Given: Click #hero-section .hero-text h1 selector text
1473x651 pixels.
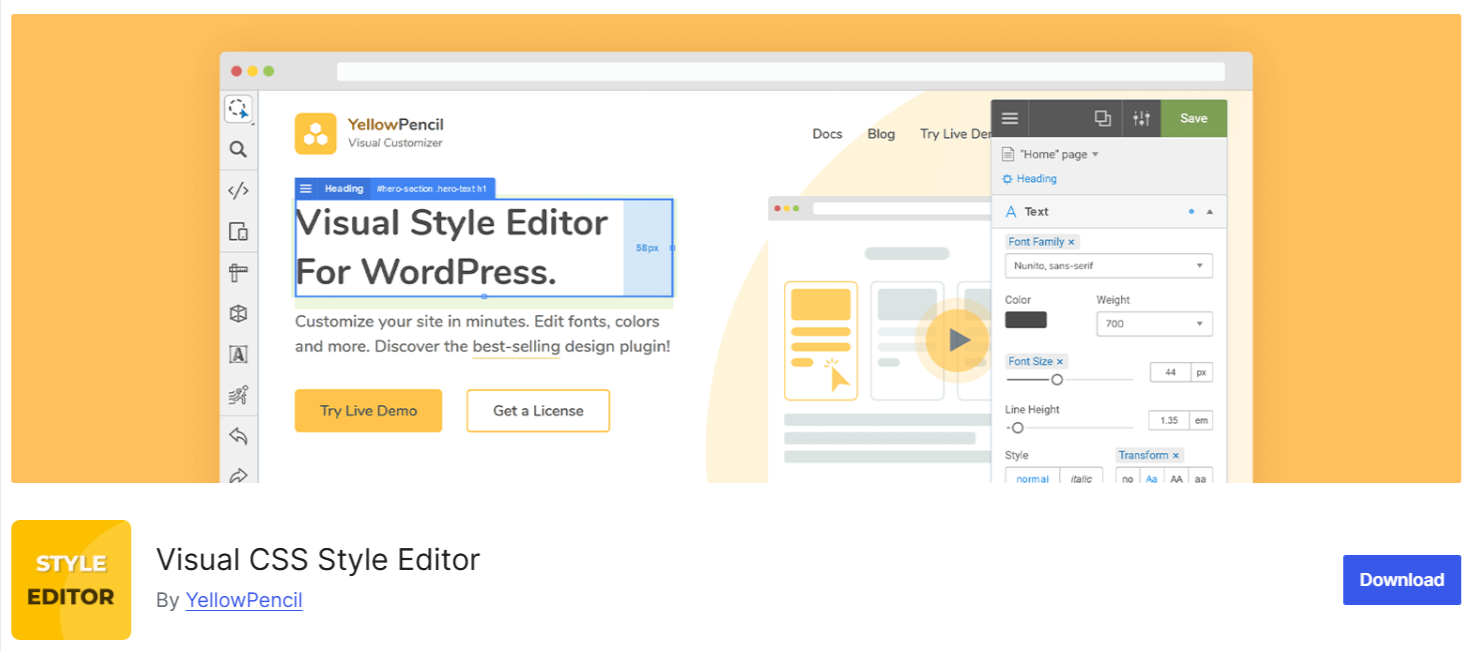Looking at the screenshot, I should [x=432, y=188].
